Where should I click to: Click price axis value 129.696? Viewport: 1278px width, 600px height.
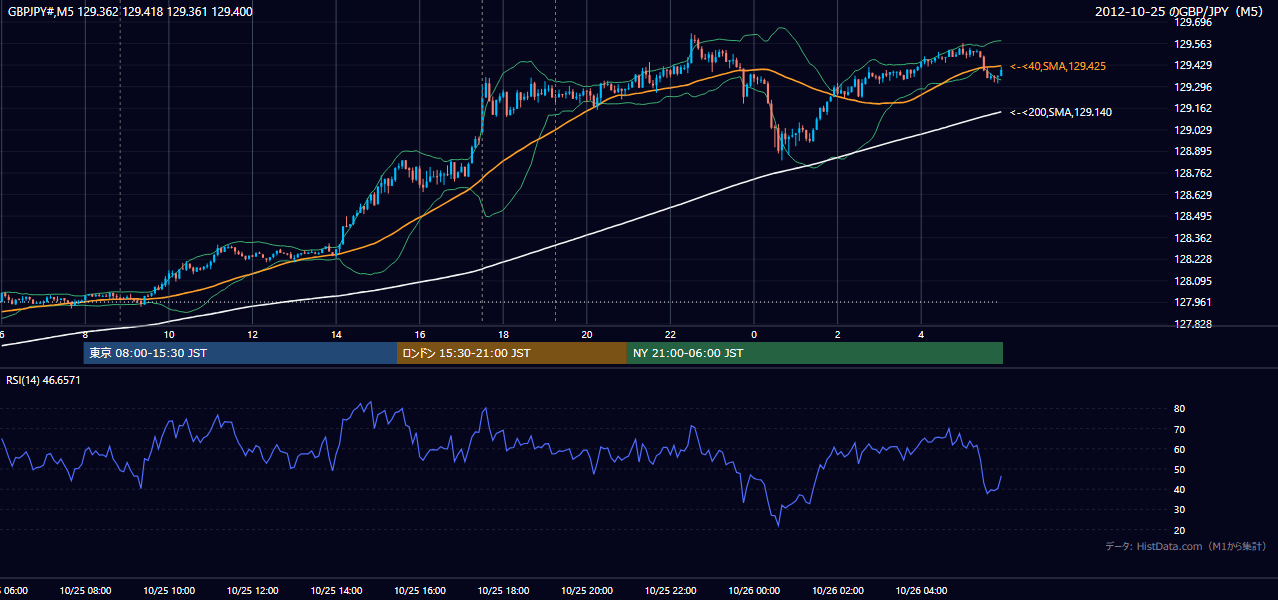pos(1192,22)
